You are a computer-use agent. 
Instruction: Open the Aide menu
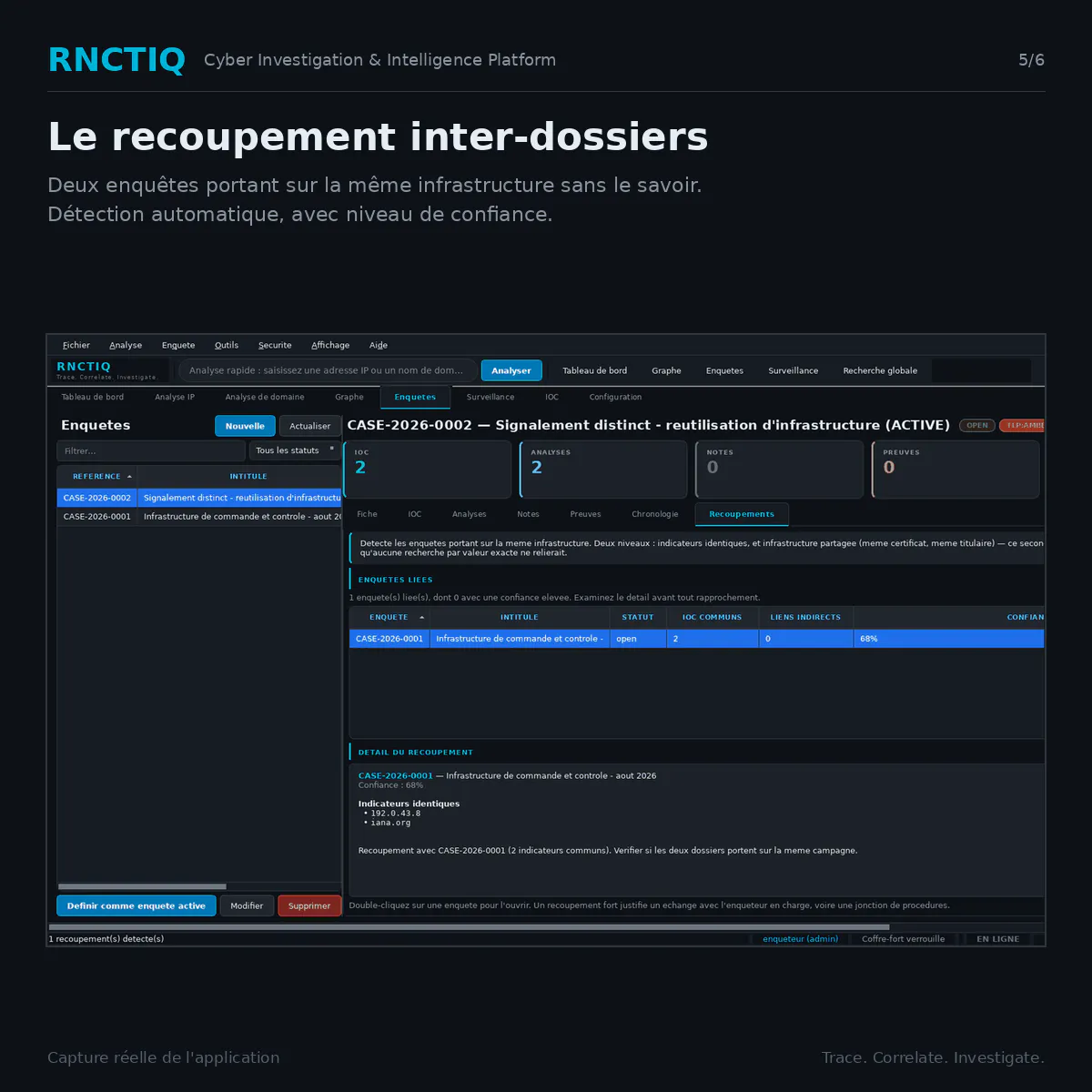(x=379, y=345)
